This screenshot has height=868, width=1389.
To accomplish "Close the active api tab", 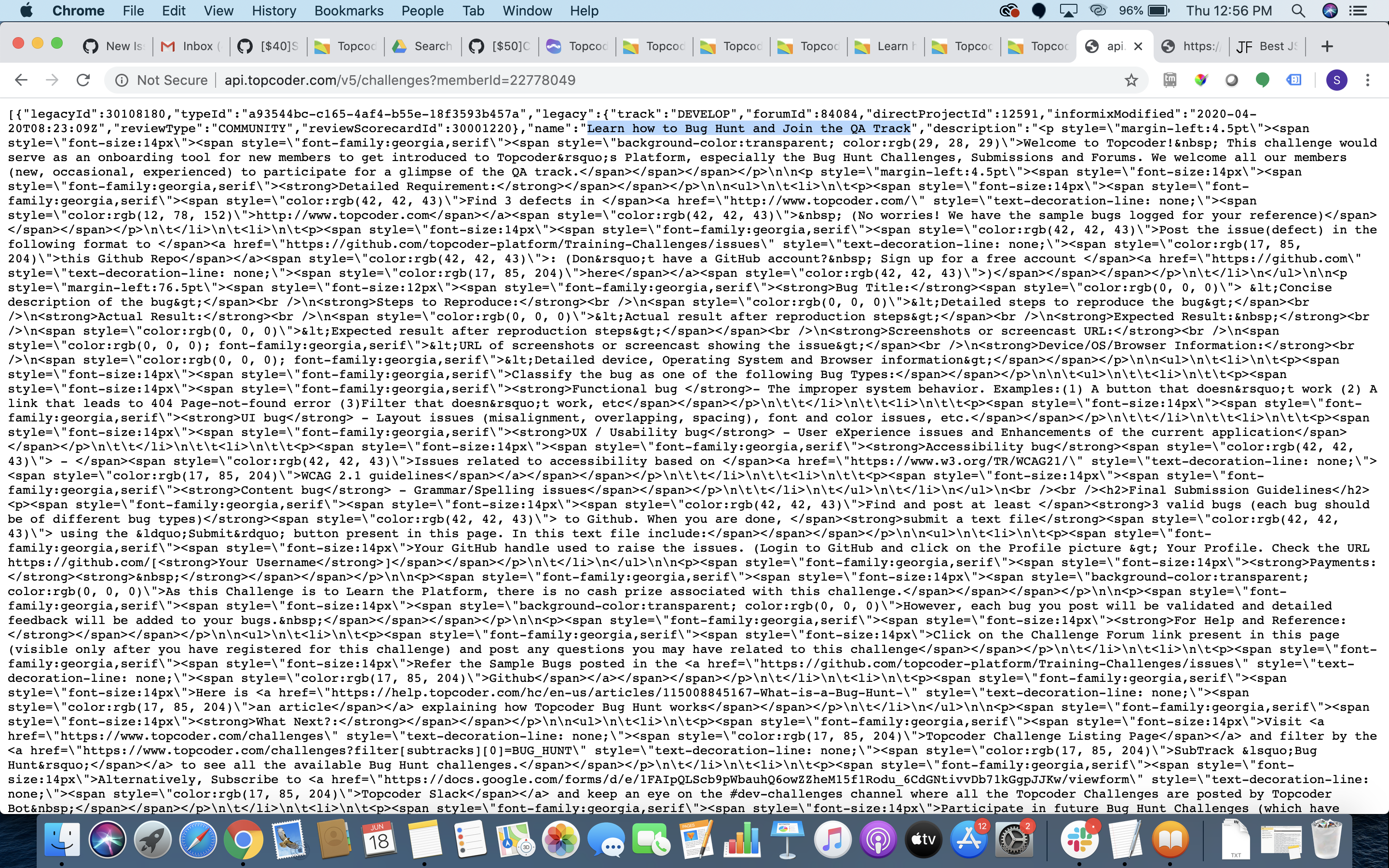I will pos(1139,46).
